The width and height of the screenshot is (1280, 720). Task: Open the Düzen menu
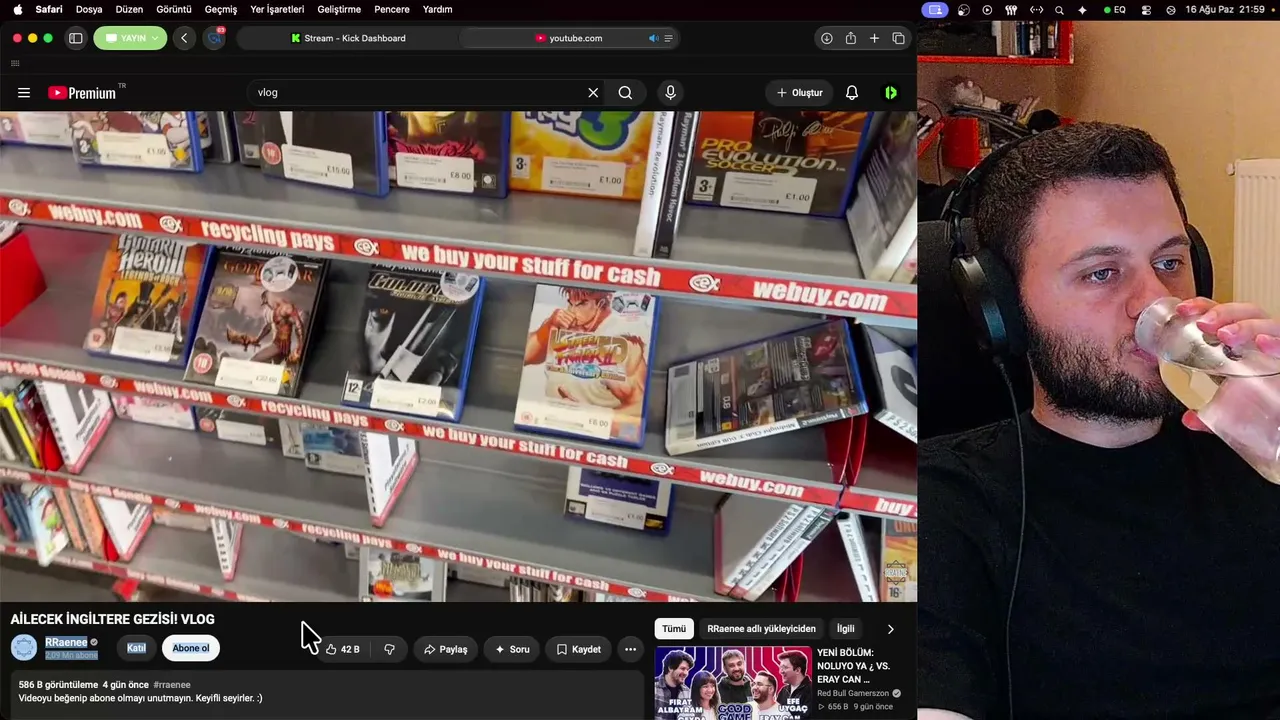pos(129,9)
